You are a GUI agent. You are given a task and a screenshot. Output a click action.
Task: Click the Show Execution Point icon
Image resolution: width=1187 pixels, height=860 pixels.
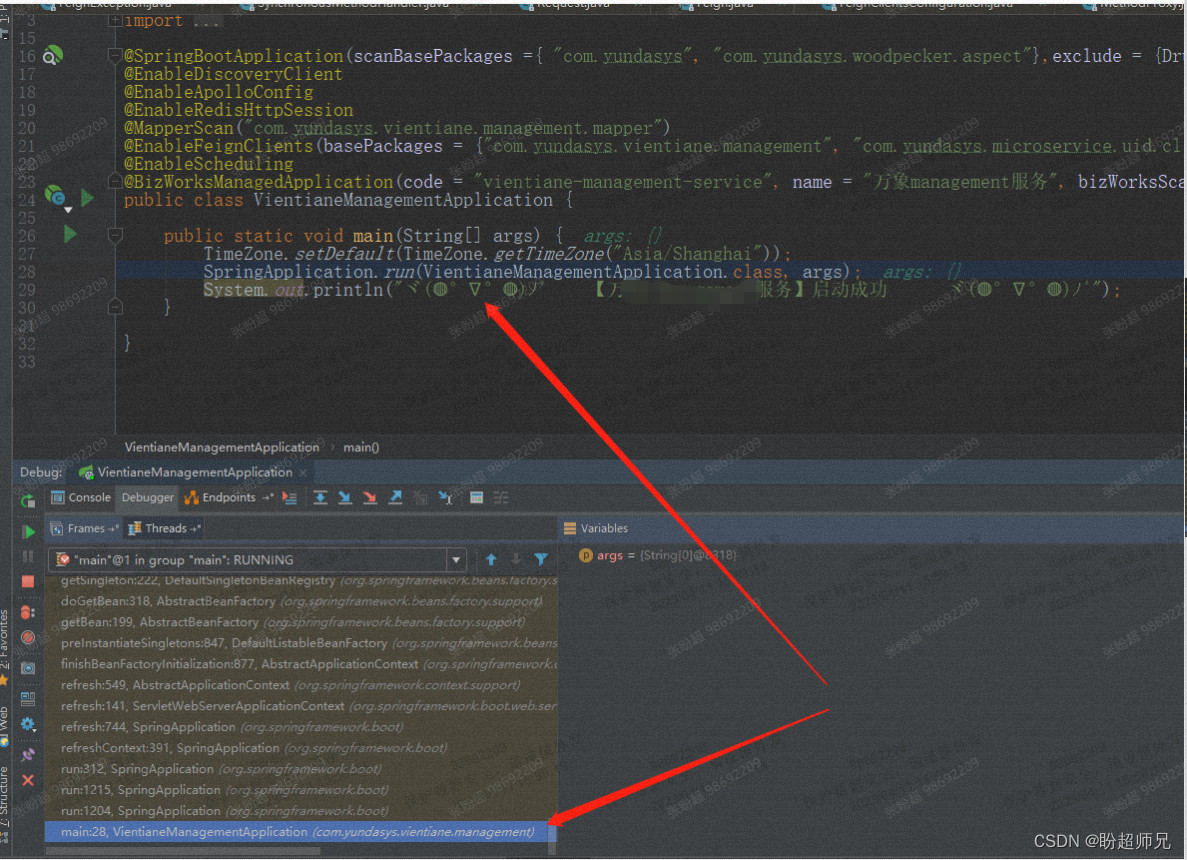click(x=290, y=497)
